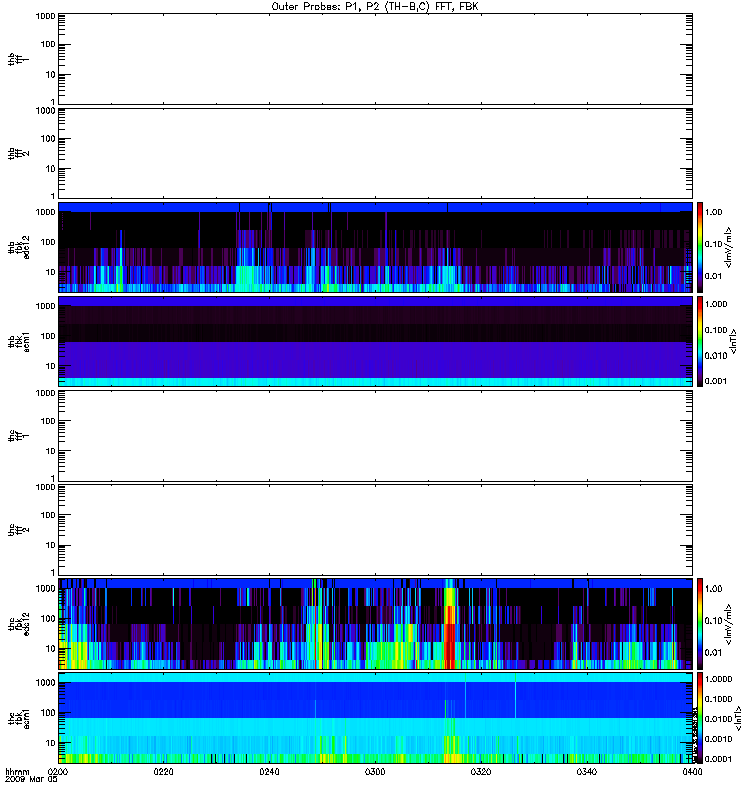Click the "hhmm" axis unit label

(x=17, y=771)
